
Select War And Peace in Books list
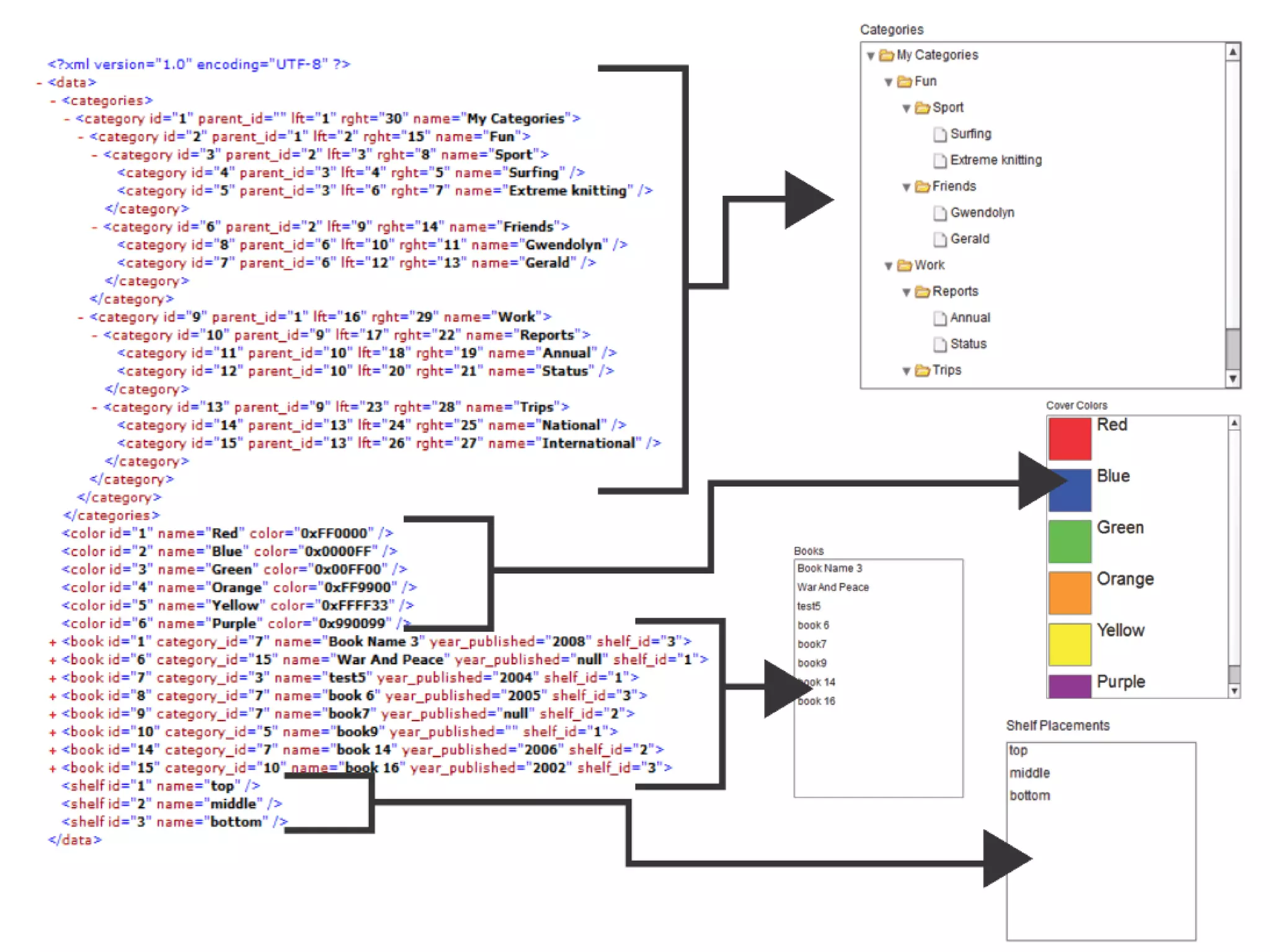coord(832,587)
